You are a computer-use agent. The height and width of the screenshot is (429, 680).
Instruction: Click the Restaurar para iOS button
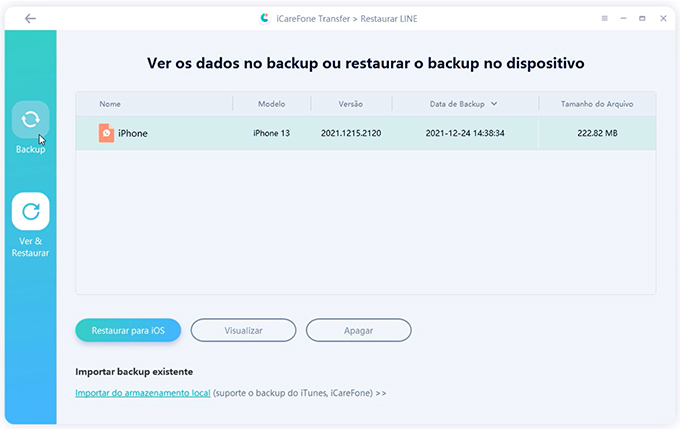pos(128,330)
